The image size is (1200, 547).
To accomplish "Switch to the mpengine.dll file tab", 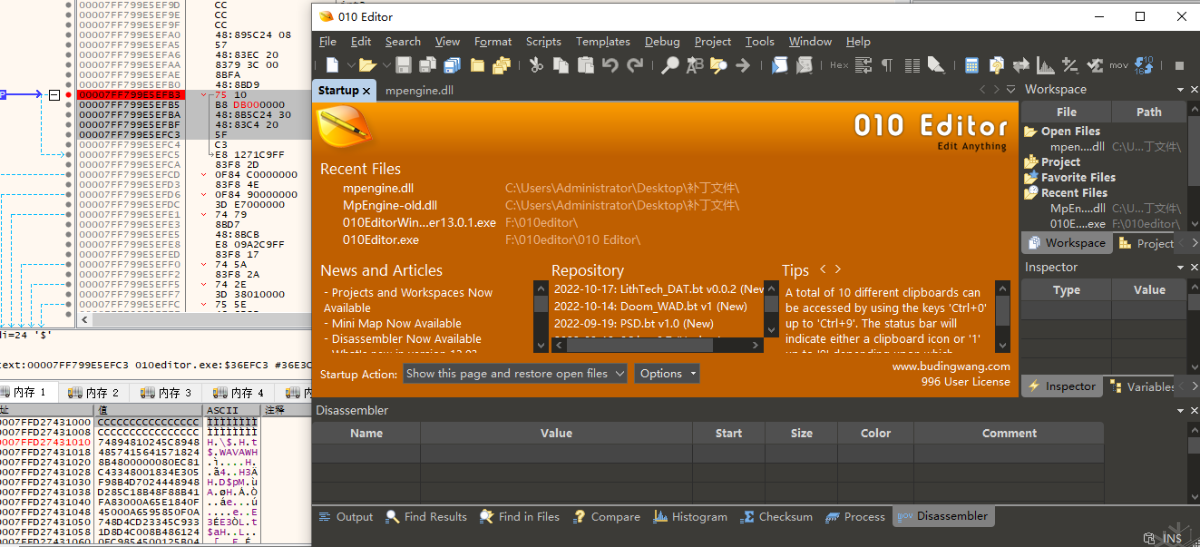I will (x=419, y=90).
